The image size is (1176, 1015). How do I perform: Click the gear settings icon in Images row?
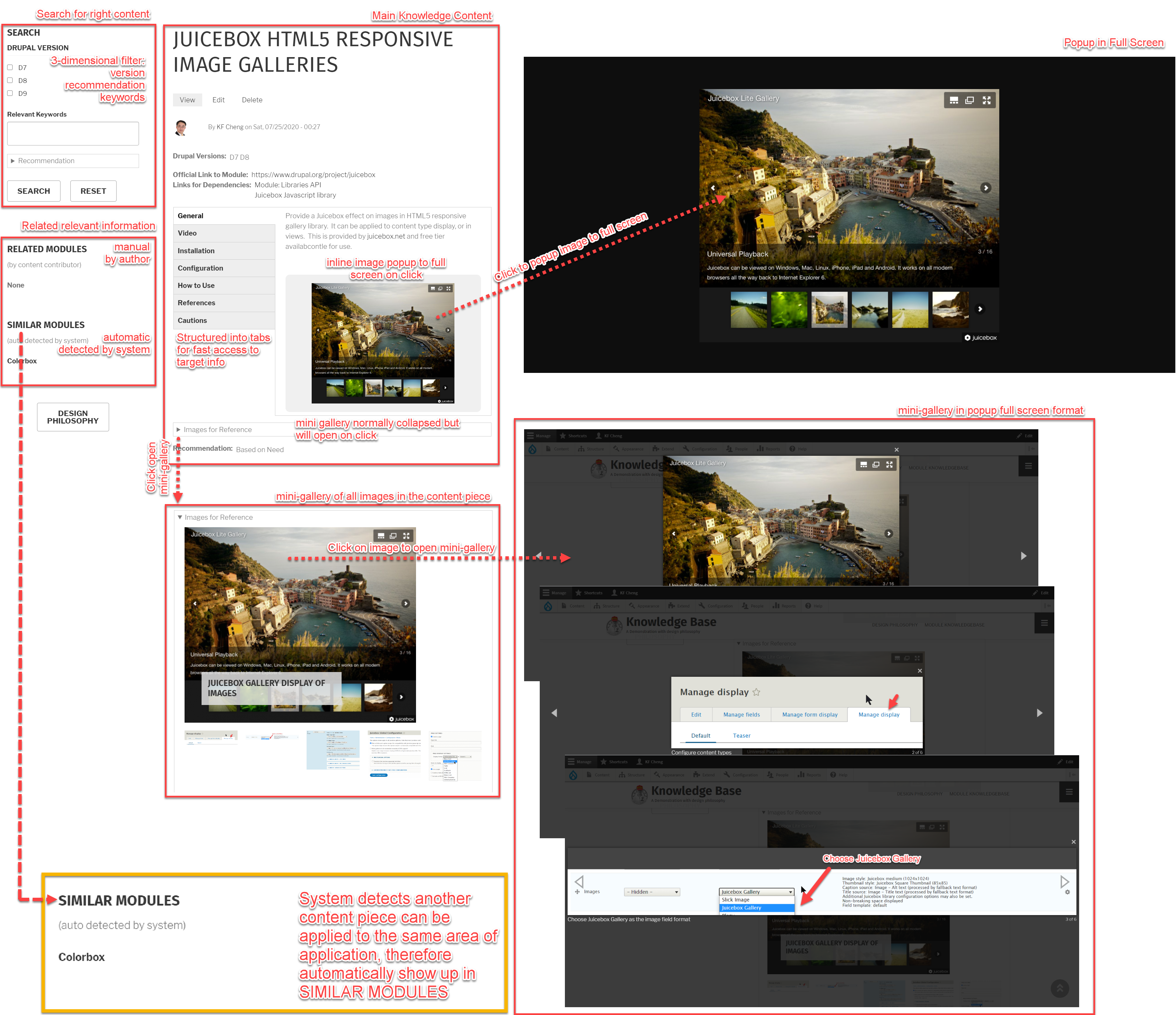(1068, 892)
